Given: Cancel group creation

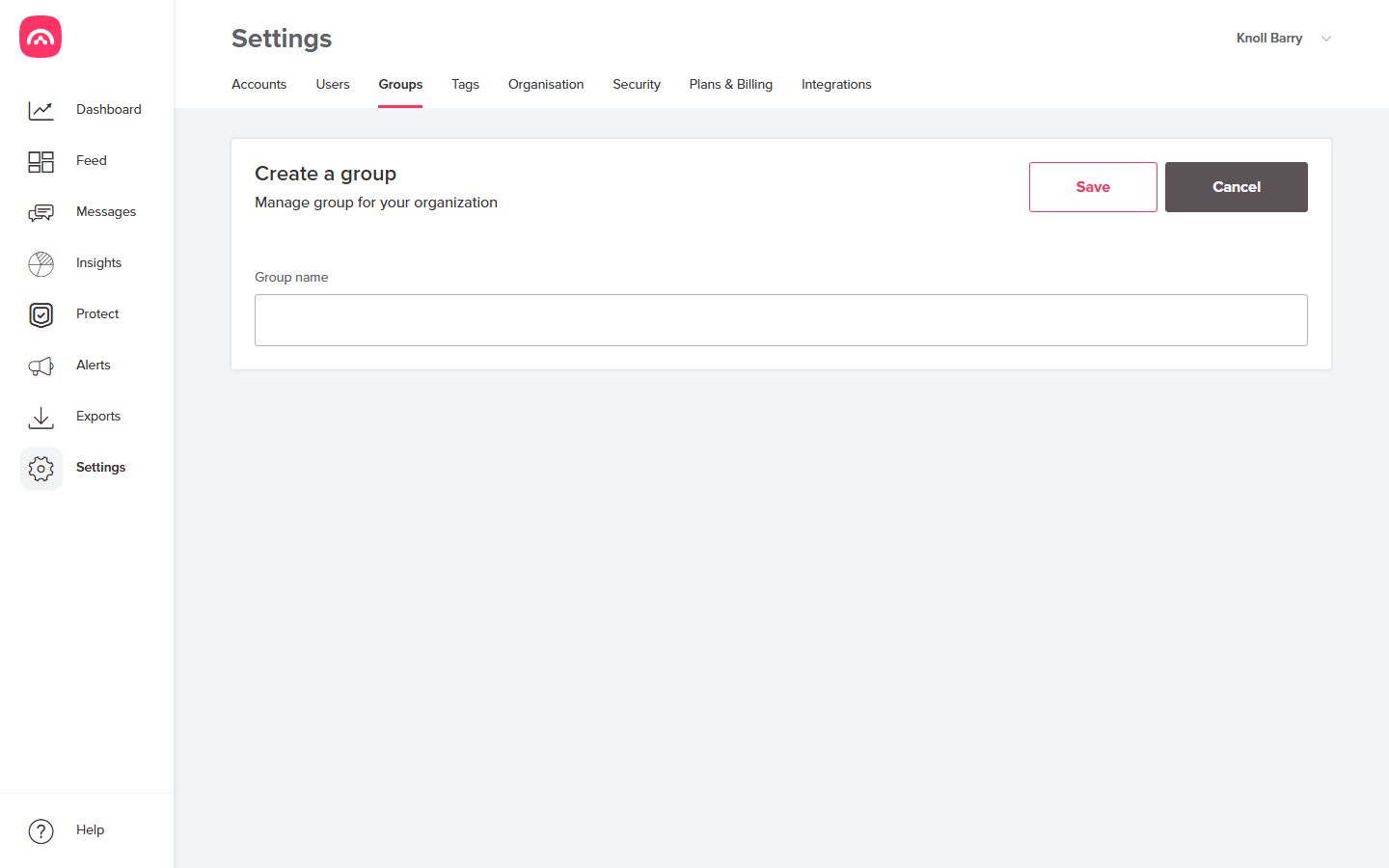Looking at the screenshot, I should [x=1237, y=187].
